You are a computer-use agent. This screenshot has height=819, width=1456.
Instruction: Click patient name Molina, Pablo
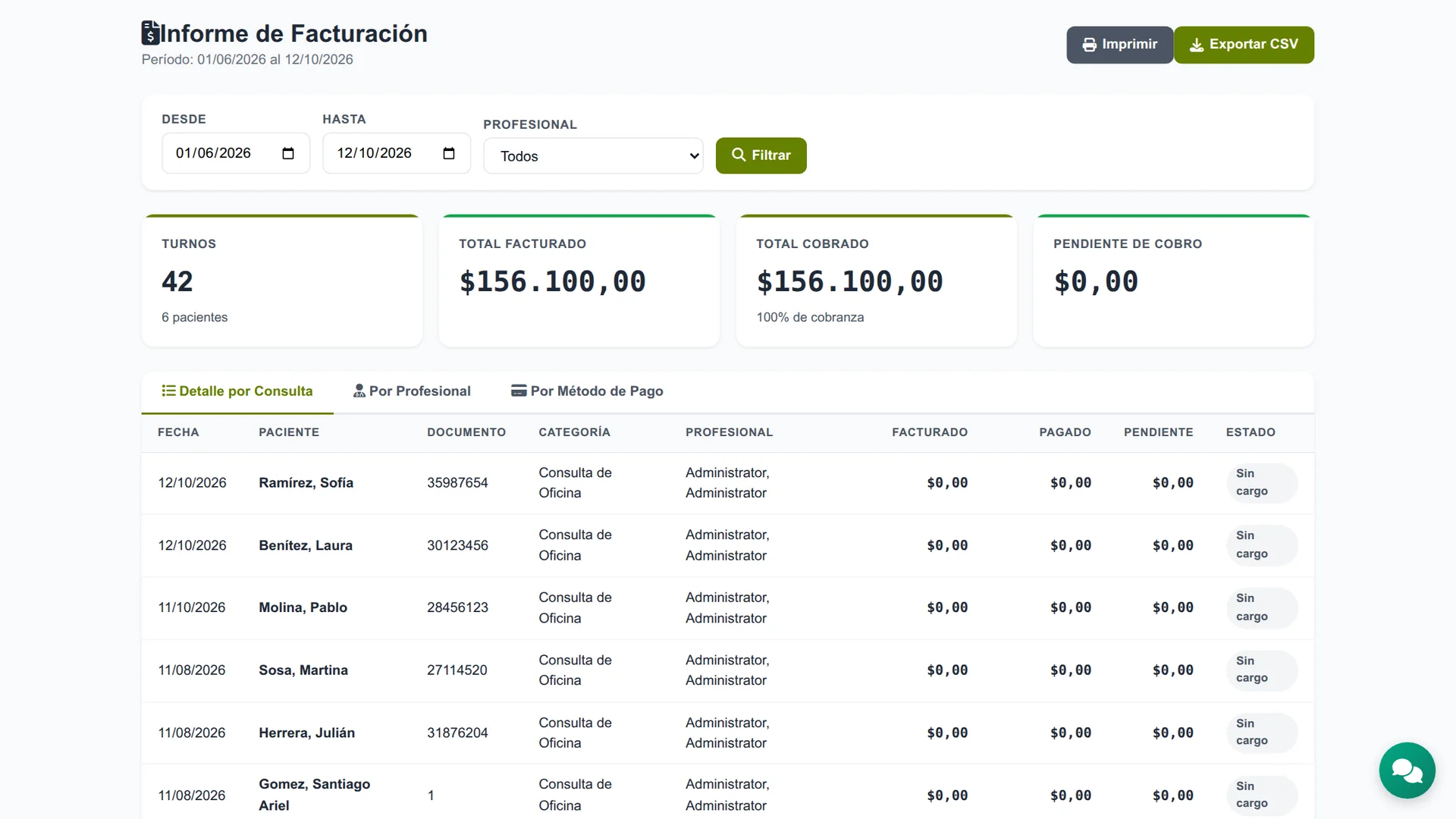tap(303, 607)
